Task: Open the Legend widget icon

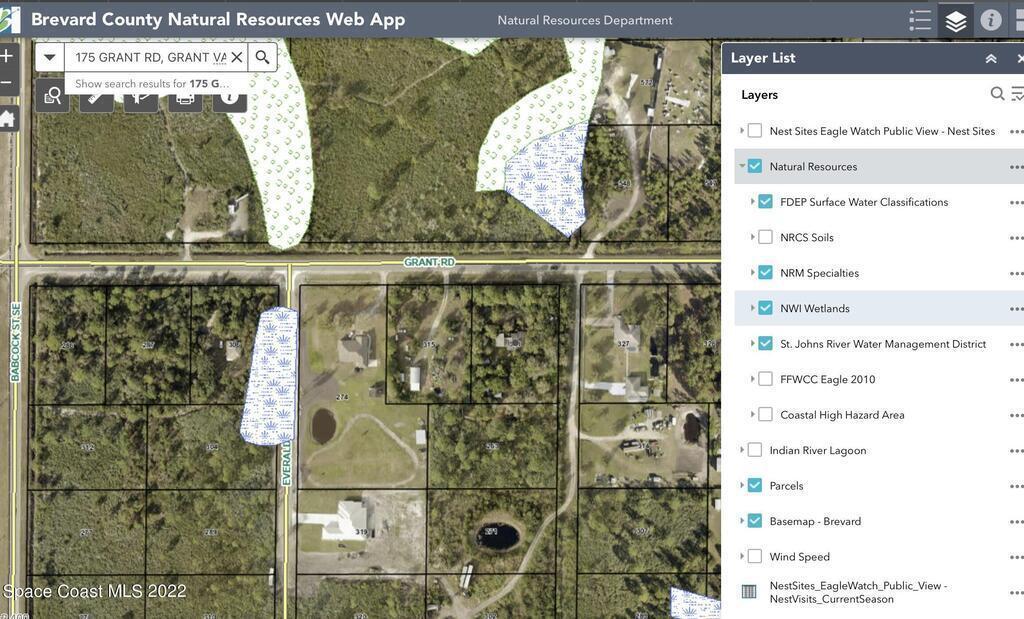Action: click(x=920, y=20)
